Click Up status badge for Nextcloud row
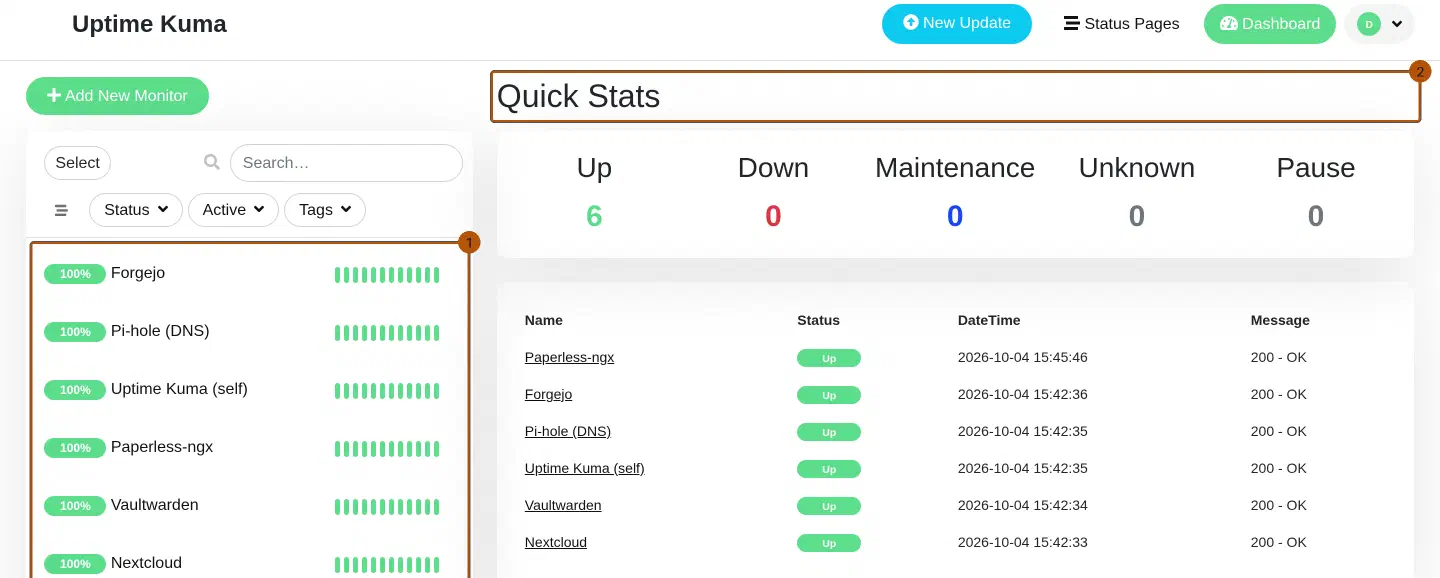 (828, 543)
